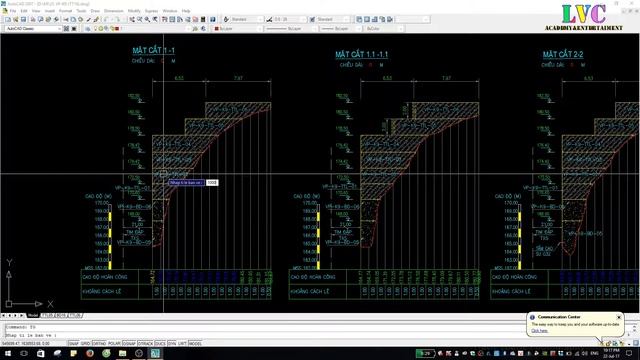
Task: Click the red ByLayer color swatch
Action: coord(217,29)
